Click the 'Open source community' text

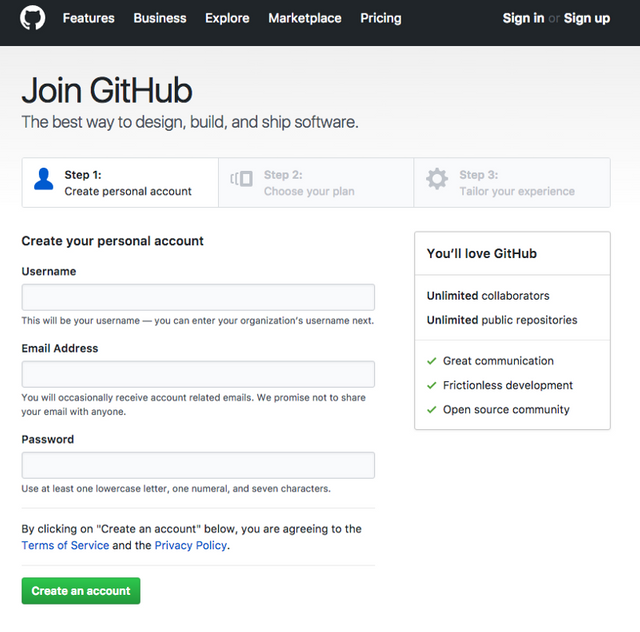[506, 409]
